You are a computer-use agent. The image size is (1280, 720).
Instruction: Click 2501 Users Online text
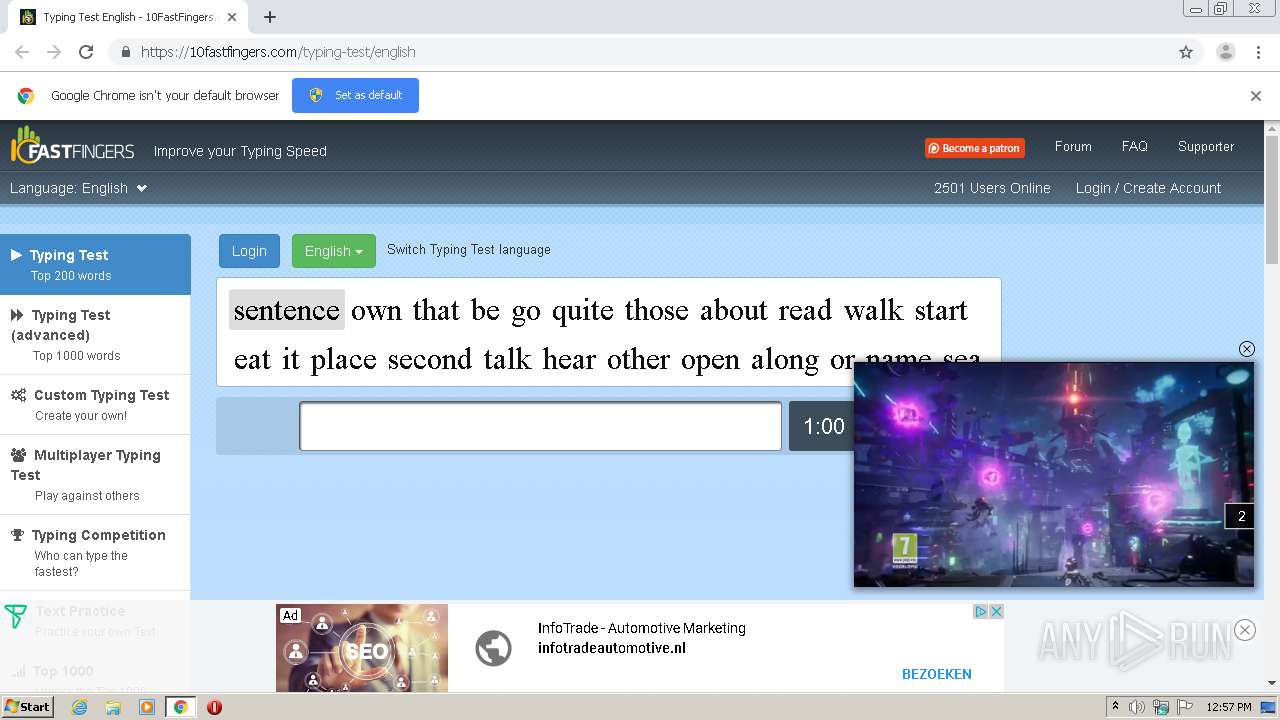pyautogui.click(x=992, y=188)
